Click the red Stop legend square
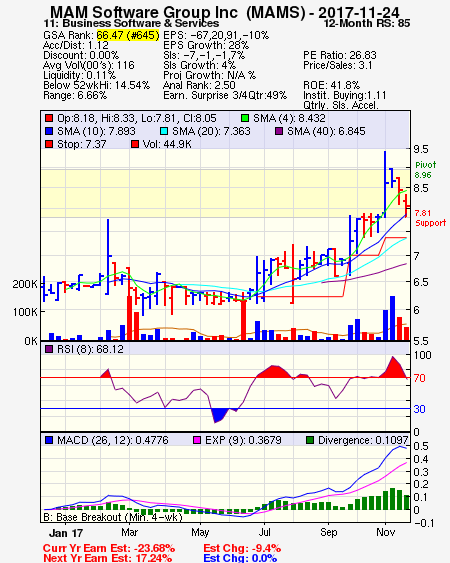 point(49,144)
